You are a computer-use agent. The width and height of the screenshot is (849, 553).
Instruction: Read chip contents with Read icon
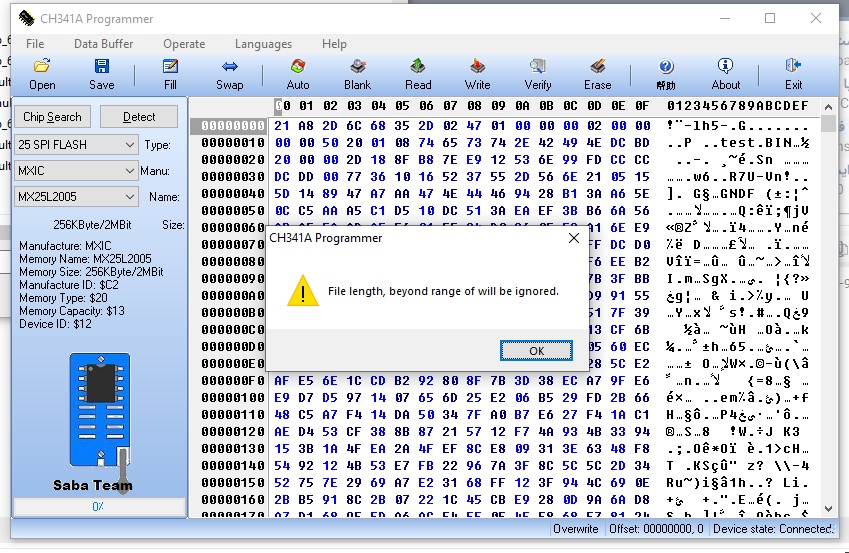click(x=418, y=75)
